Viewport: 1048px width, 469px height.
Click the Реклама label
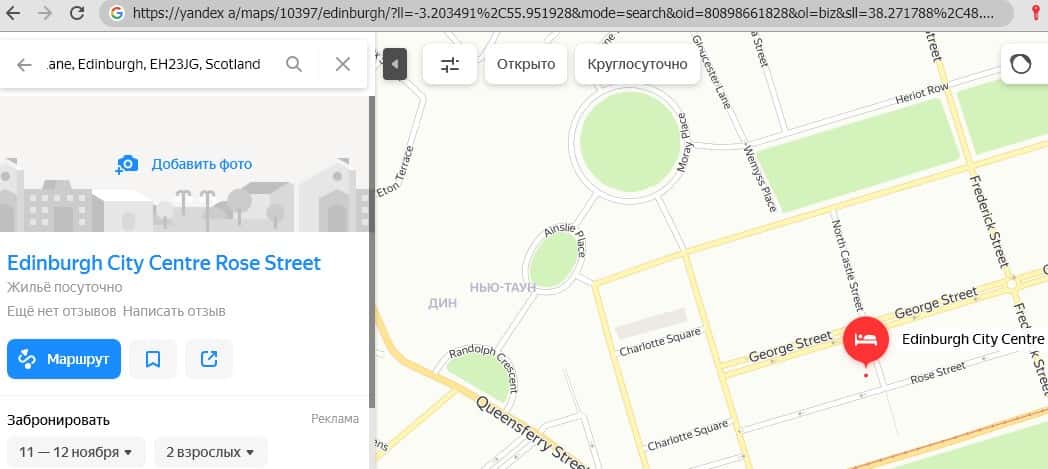335,419
